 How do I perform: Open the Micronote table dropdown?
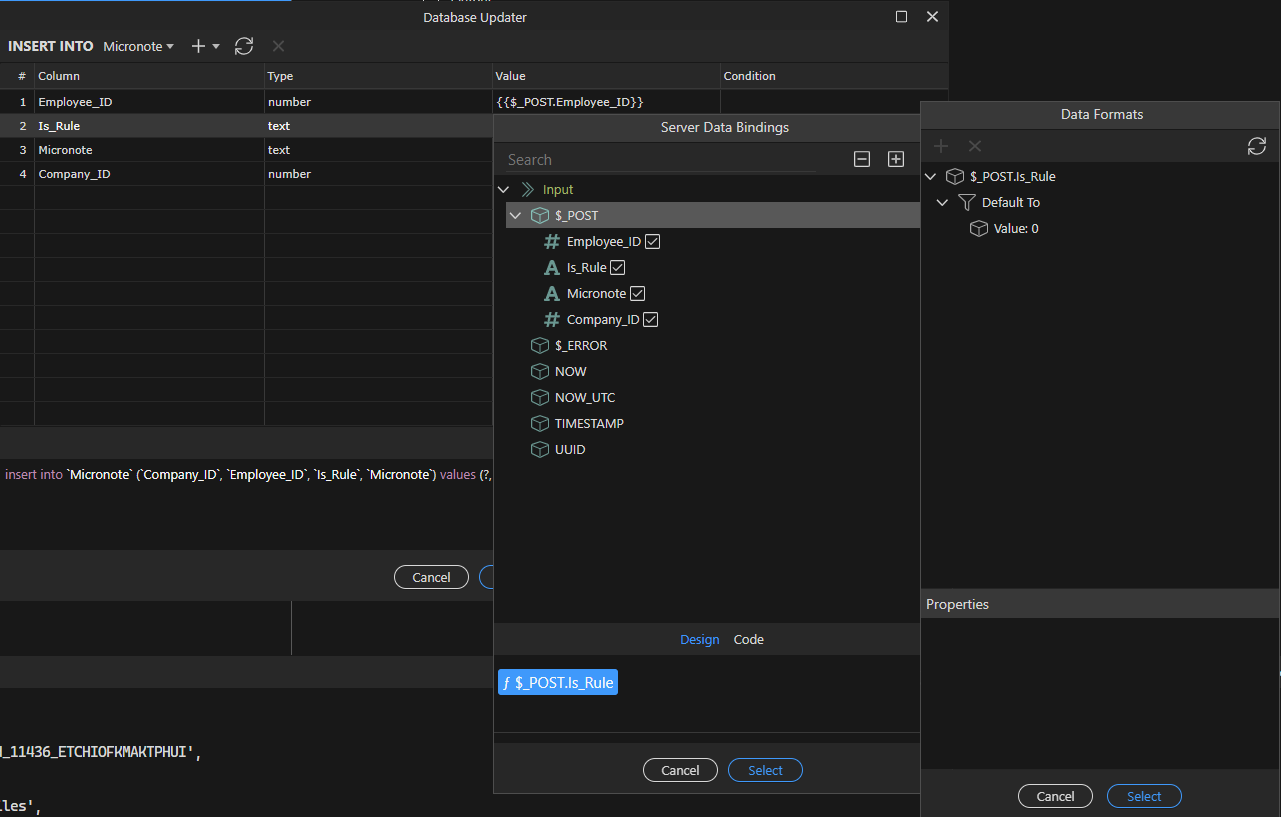(x=138, y=46)
